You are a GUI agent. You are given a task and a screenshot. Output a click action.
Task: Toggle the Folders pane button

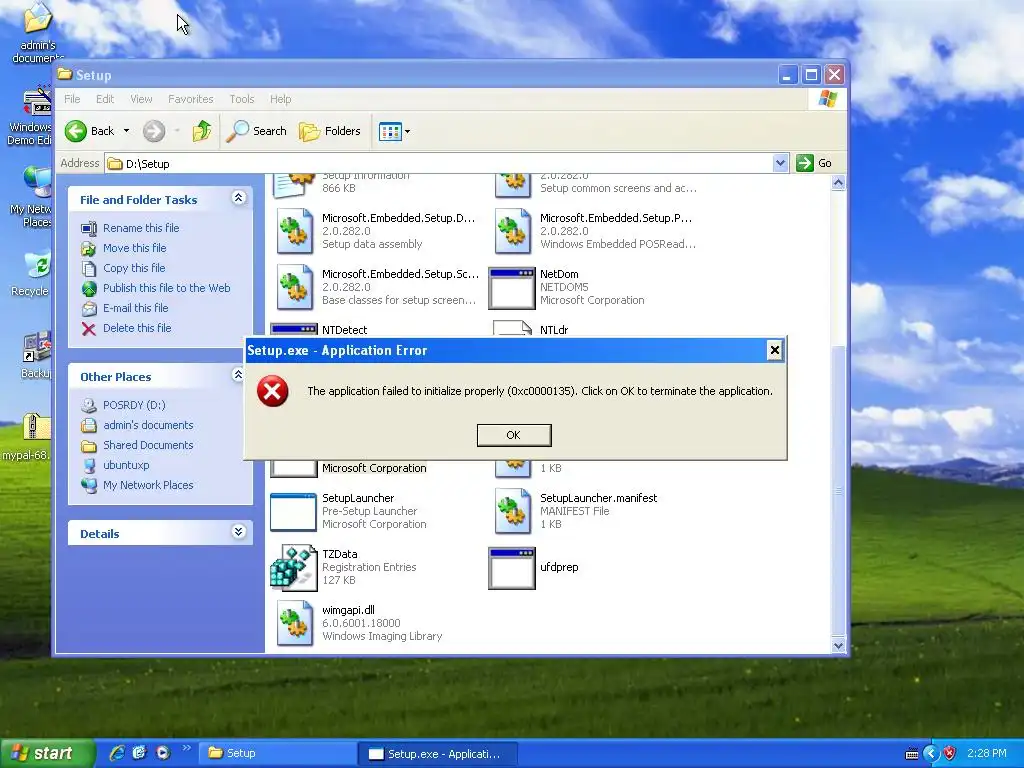[x=330, y=131]
